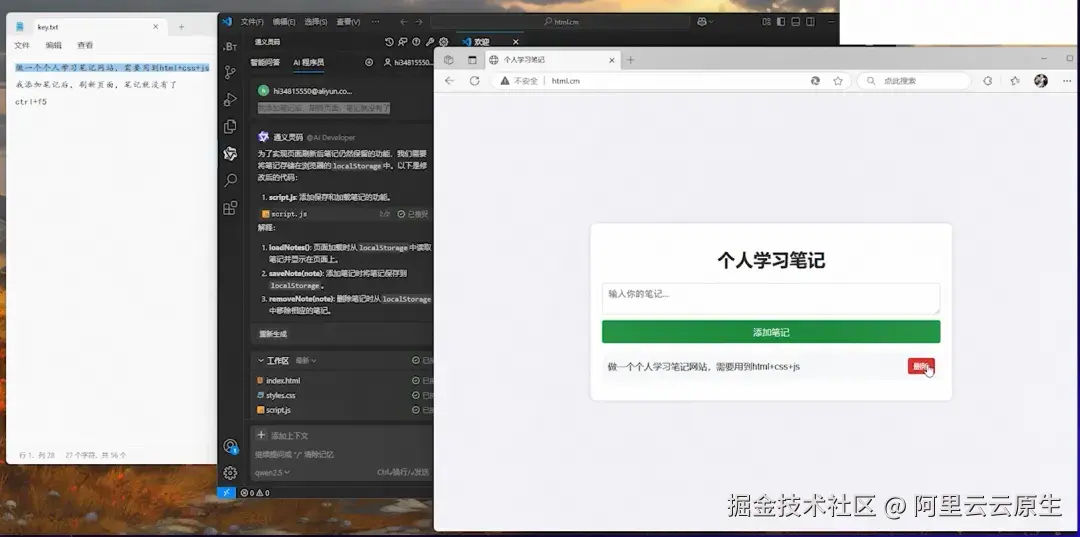This screenshot has width=1080, height=537.
Task: Go back in VS Code navigation history
Action: (404, 21)
